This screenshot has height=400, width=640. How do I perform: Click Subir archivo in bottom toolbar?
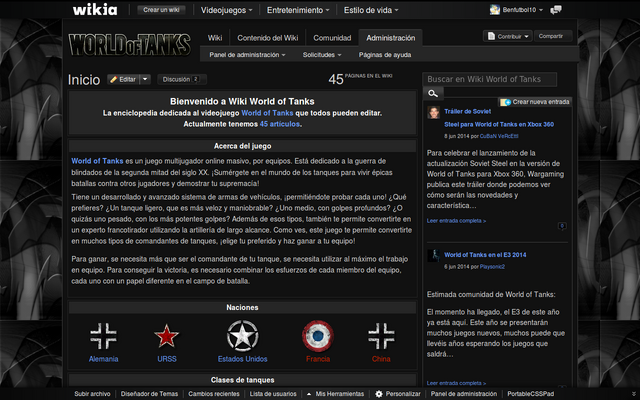(92, 394)
